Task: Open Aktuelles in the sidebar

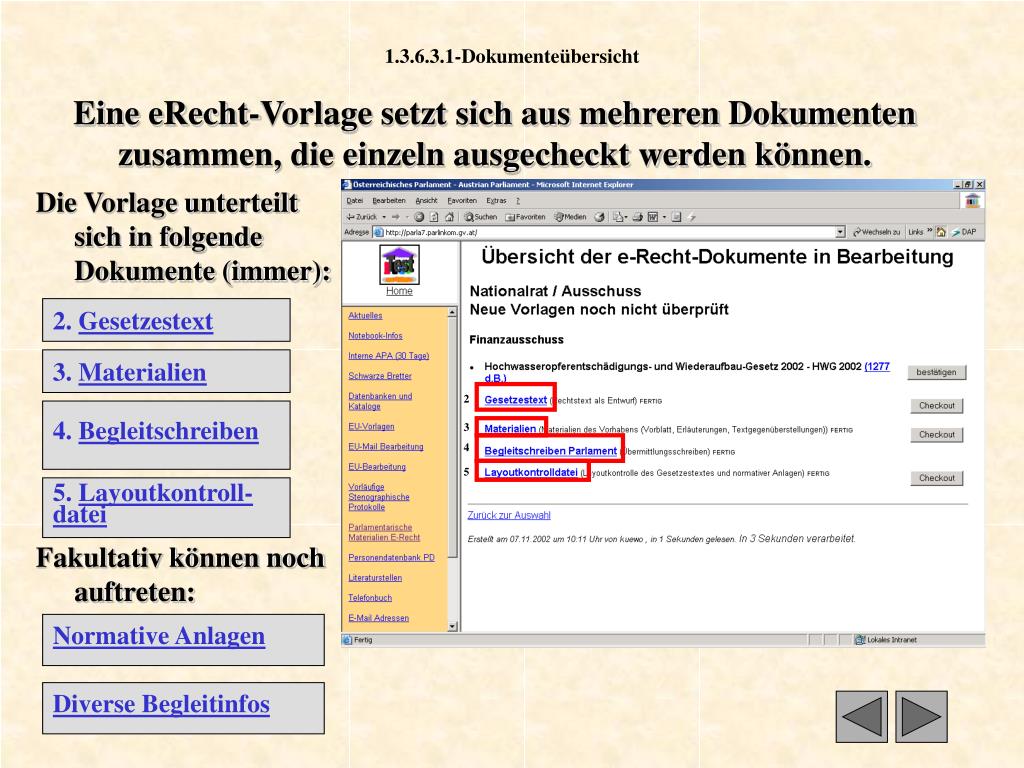Action: click(x=365, y=315)
